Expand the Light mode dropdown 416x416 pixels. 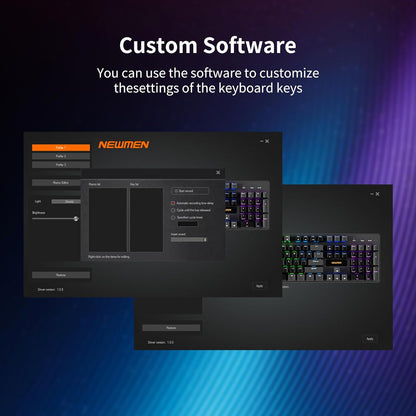(66, 201)
